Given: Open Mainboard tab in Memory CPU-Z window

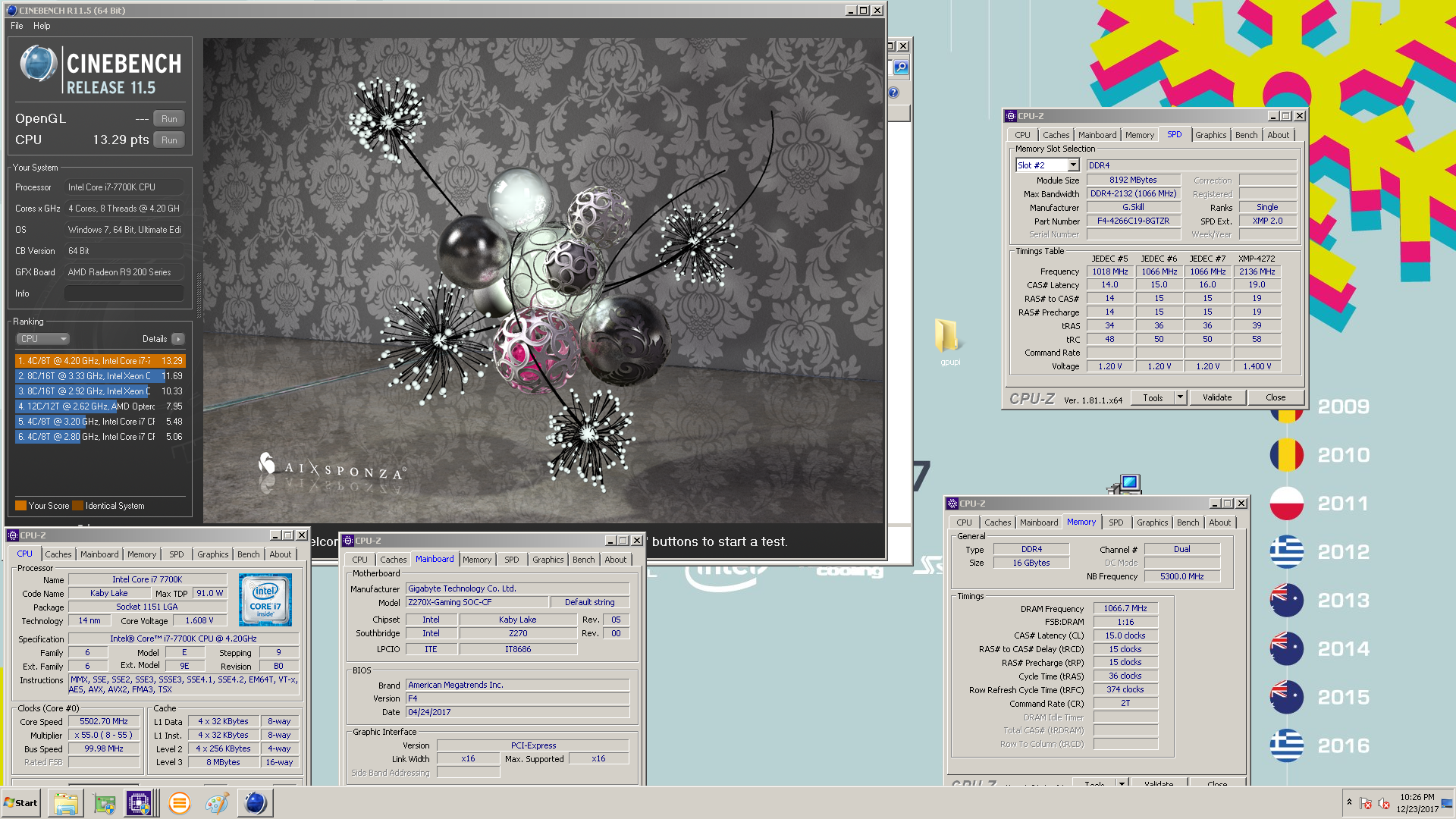Looking at the screenshot, I should [1038, 522].
